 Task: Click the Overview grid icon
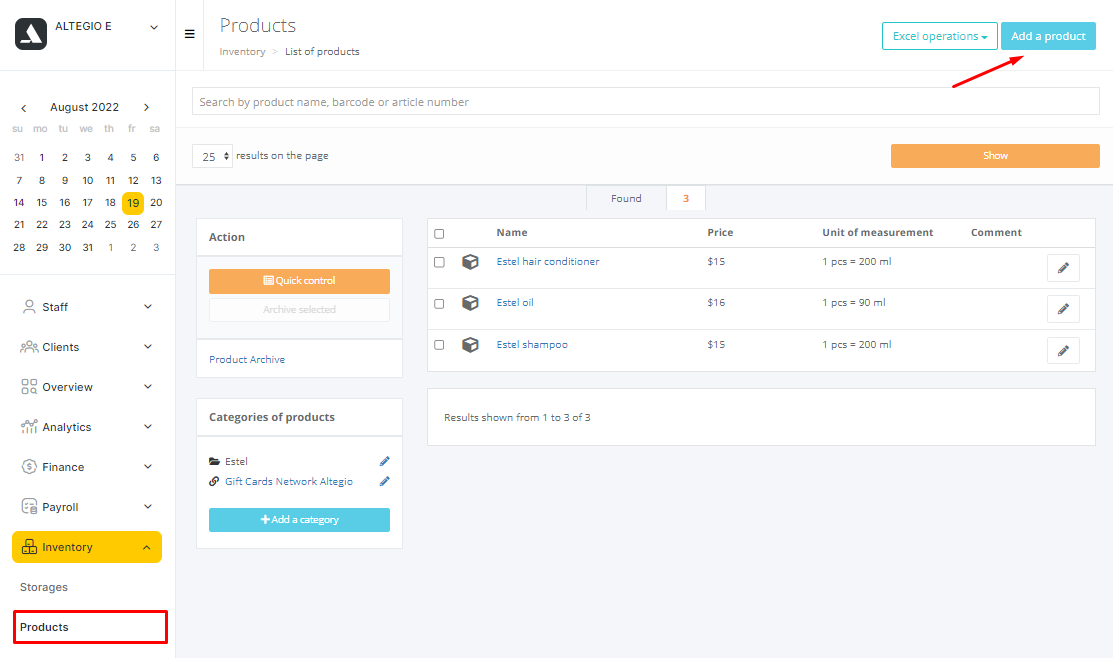coord(29,387)
